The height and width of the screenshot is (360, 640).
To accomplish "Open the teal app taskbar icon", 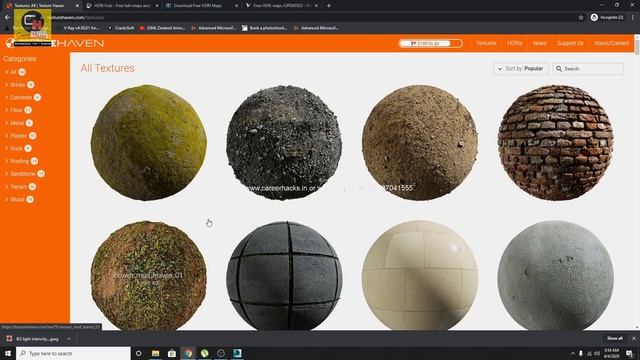I will [x=237, y=353].
